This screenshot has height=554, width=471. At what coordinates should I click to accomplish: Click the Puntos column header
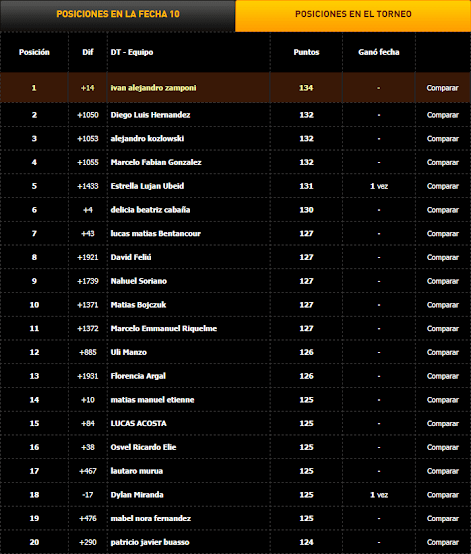tap(306, 52)
